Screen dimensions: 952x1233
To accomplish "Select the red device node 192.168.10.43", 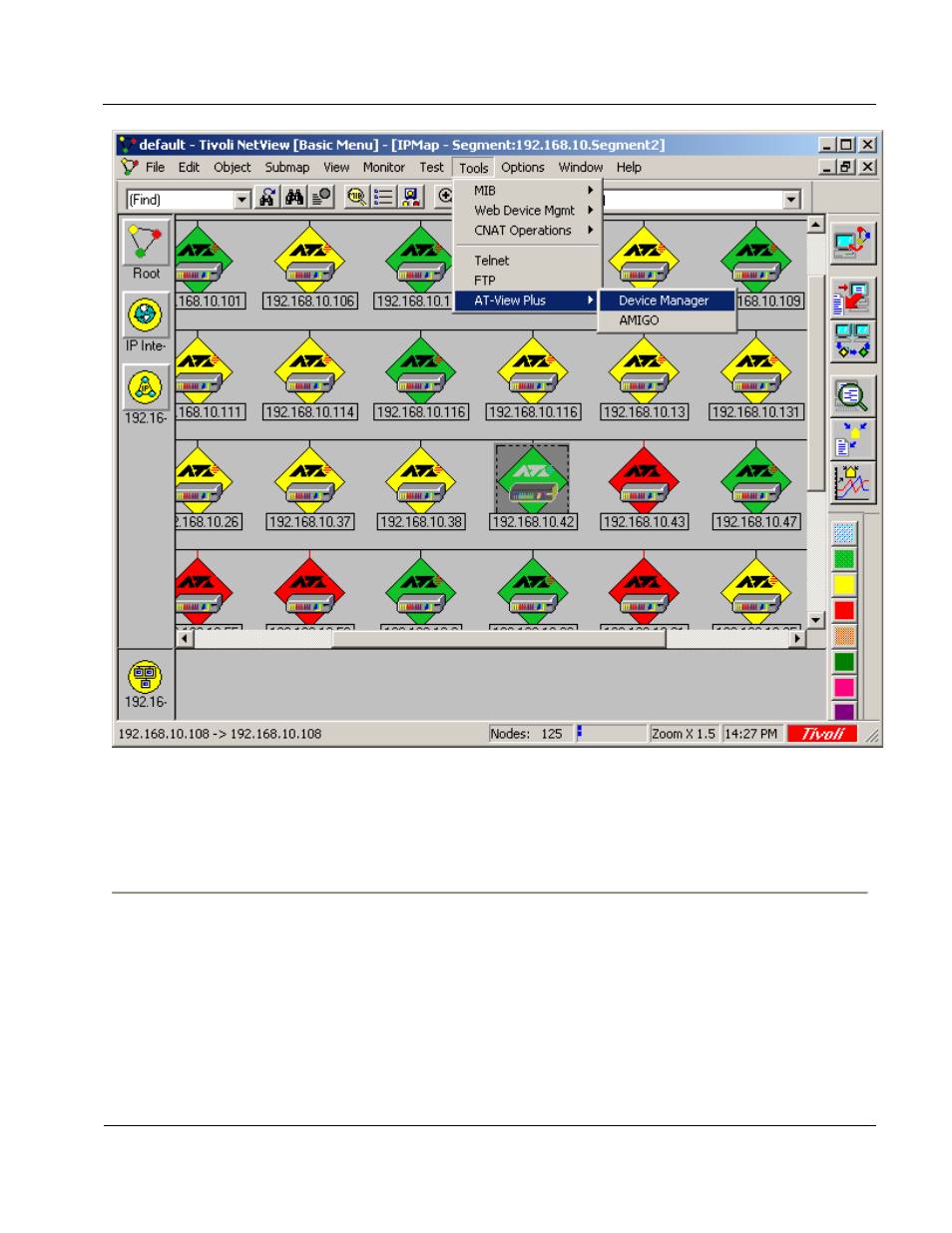I will 645,489.
